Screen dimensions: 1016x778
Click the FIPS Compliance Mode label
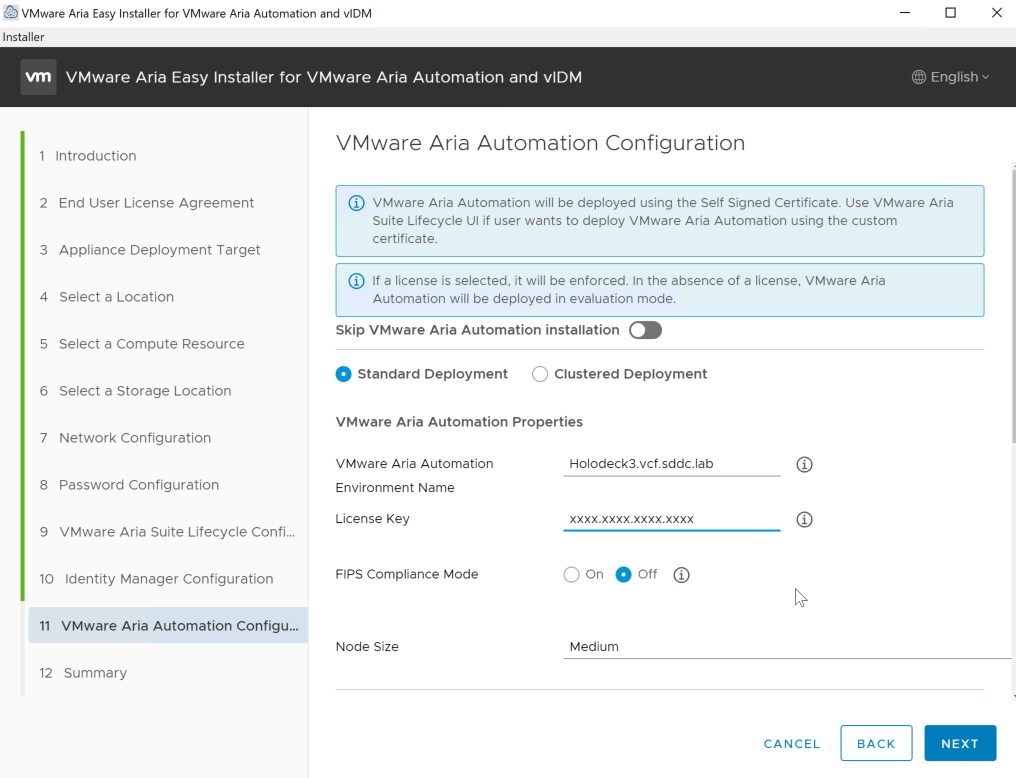(x=407, y=574)
